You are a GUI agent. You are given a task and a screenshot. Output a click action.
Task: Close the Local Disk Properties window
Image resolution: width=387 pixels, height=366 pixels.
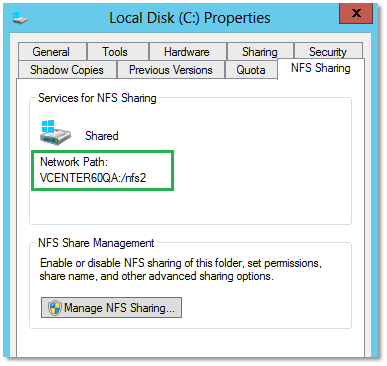[x=356, y=13]
